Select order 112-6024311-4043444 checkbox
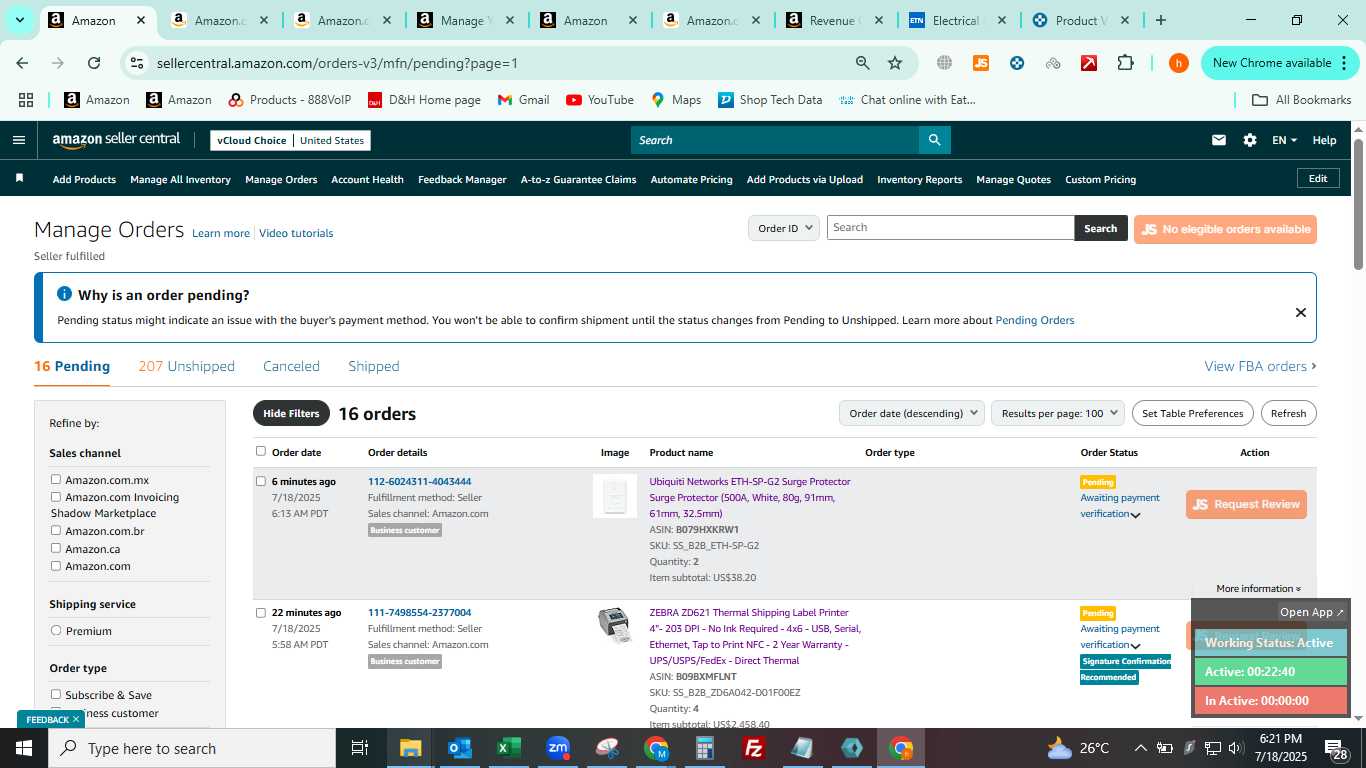Image resolution: width=1366 pixels, height=768 pixels. tap(261, 481)
